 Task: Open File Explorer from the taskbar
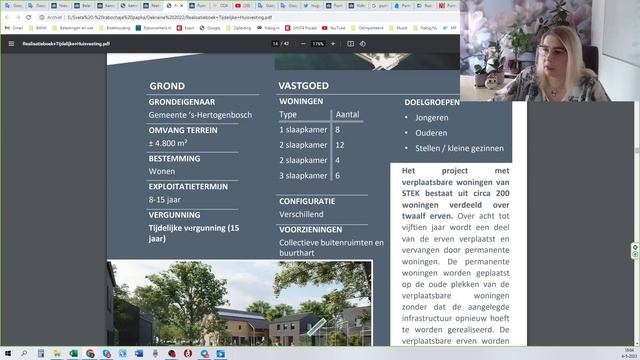click(x=57, y=353)
